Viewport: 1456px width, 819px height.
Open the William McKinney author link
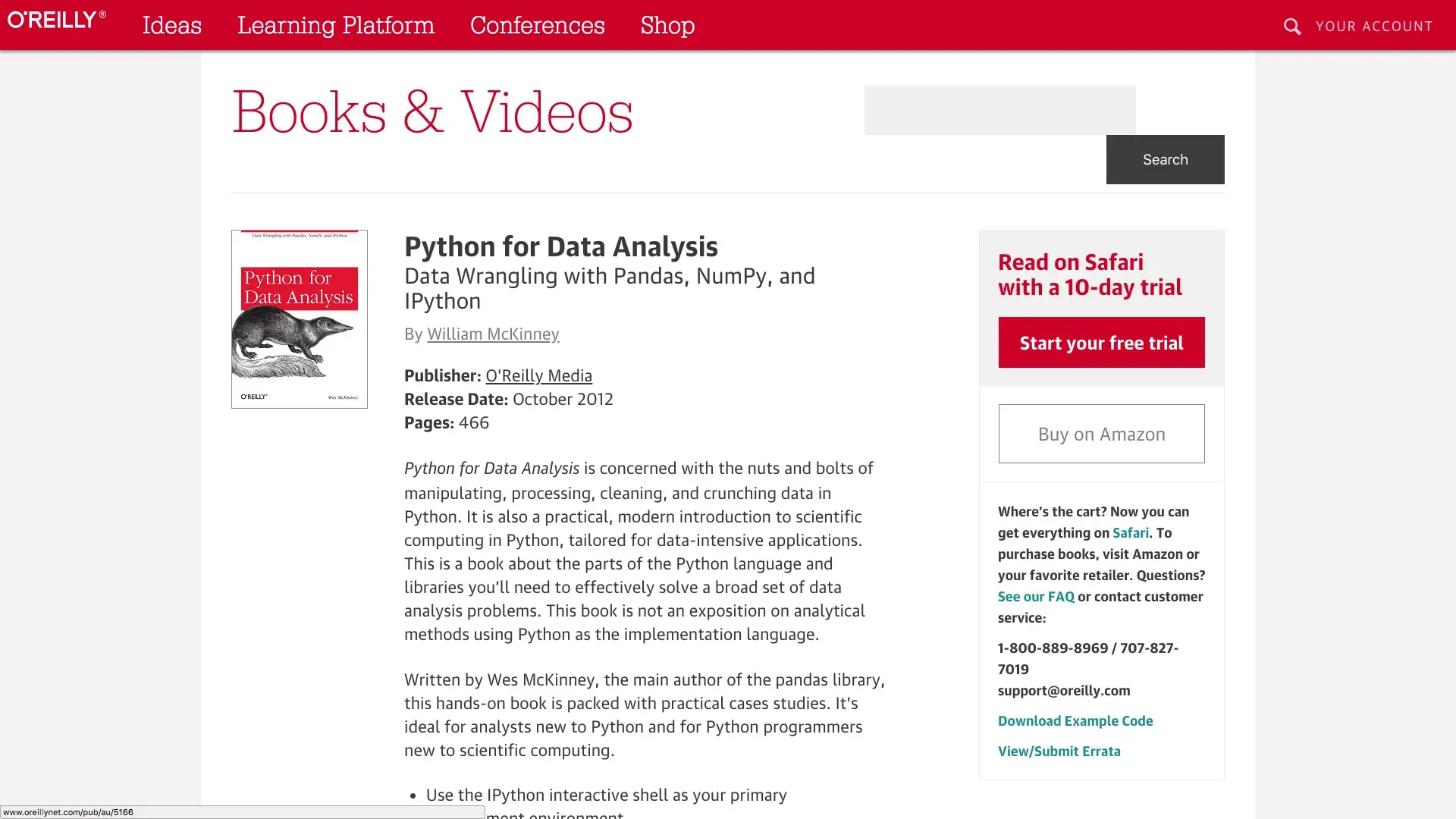click(x=493, y=334)
